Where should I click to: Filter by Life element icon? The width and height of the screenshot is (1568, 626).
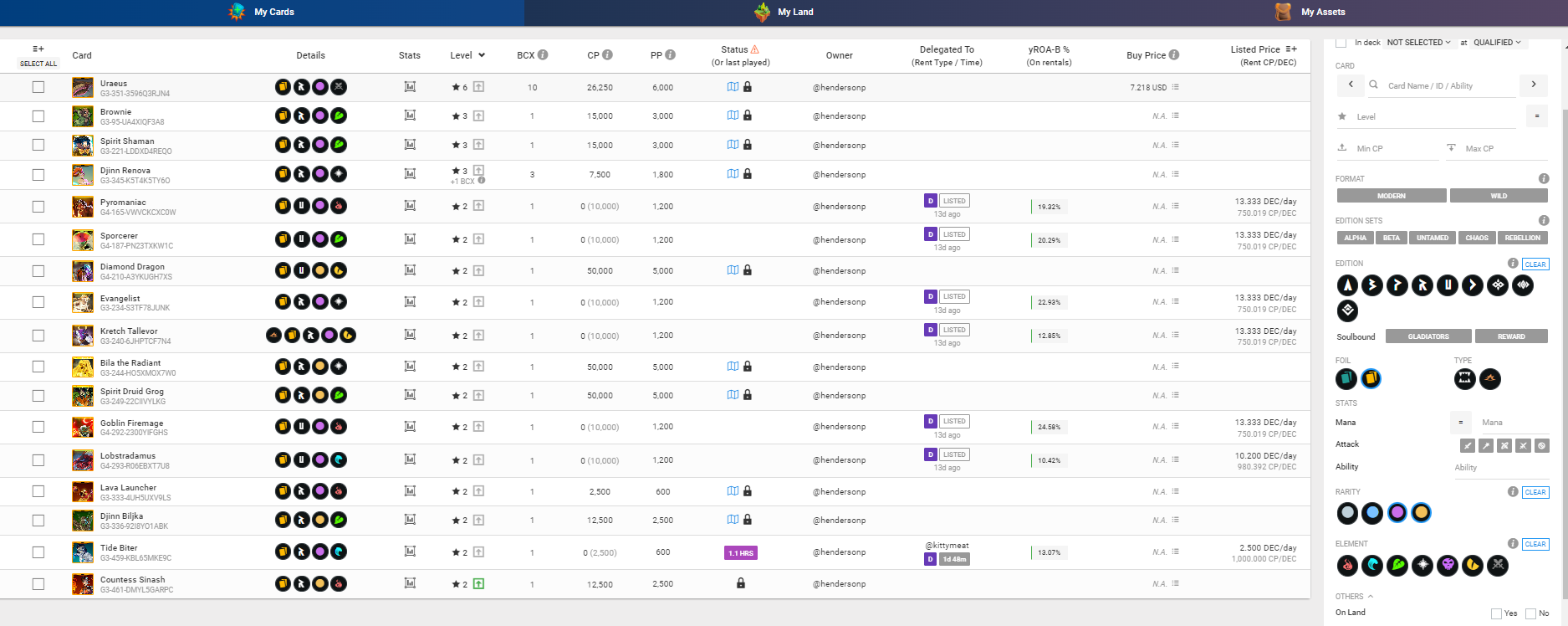tap(1422, 566)
